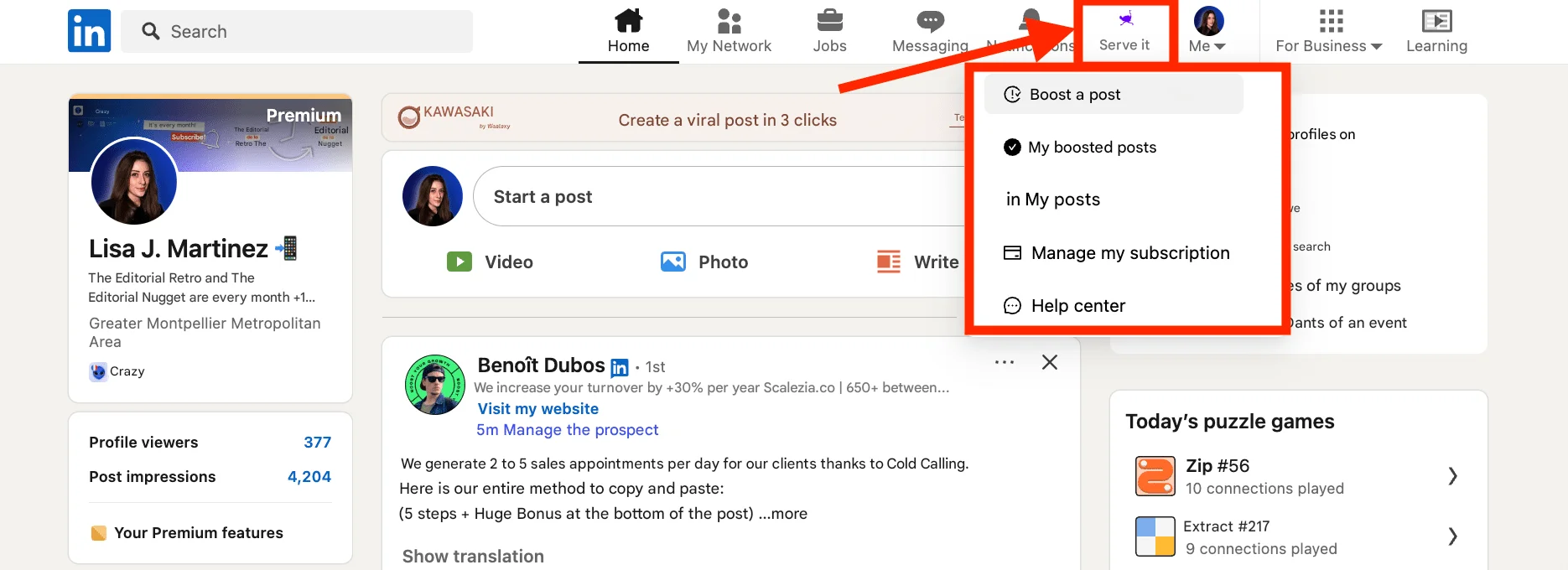Click the Search text field
Viewport: 1568px width, 570px height.
297,31
